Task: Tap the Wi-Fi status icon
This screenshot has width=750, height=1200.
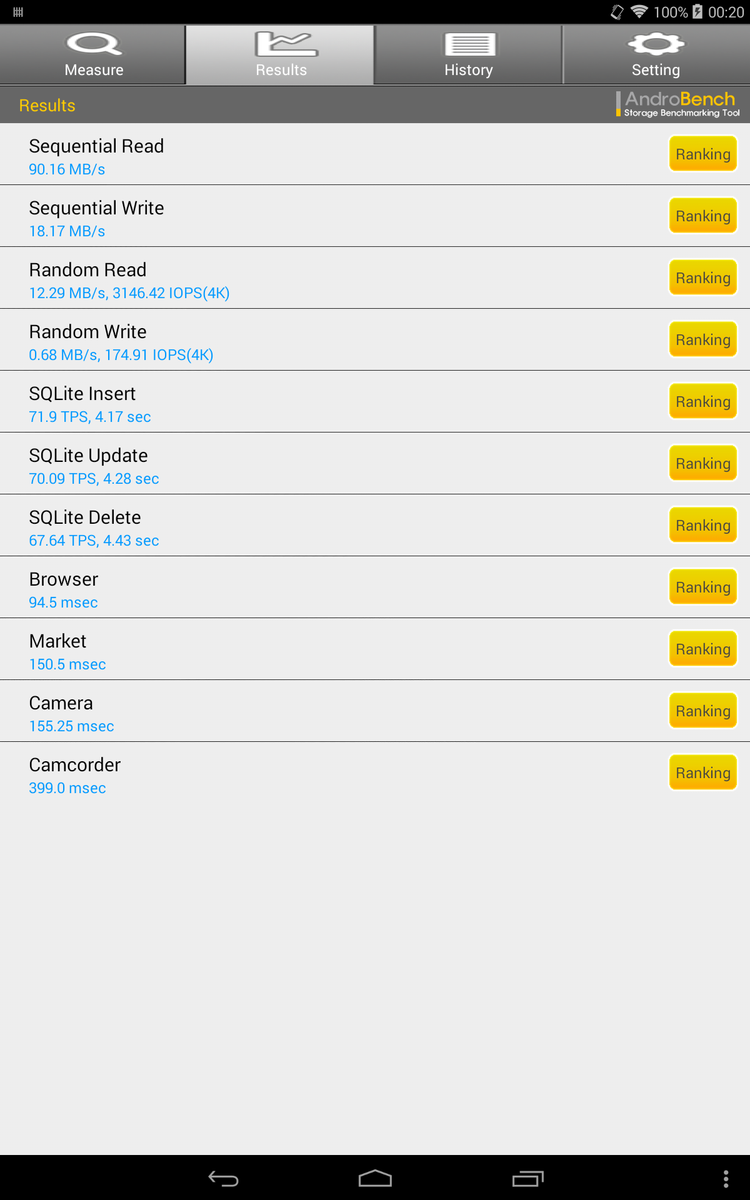Action: pyautogui.click(x=639, y=12)
